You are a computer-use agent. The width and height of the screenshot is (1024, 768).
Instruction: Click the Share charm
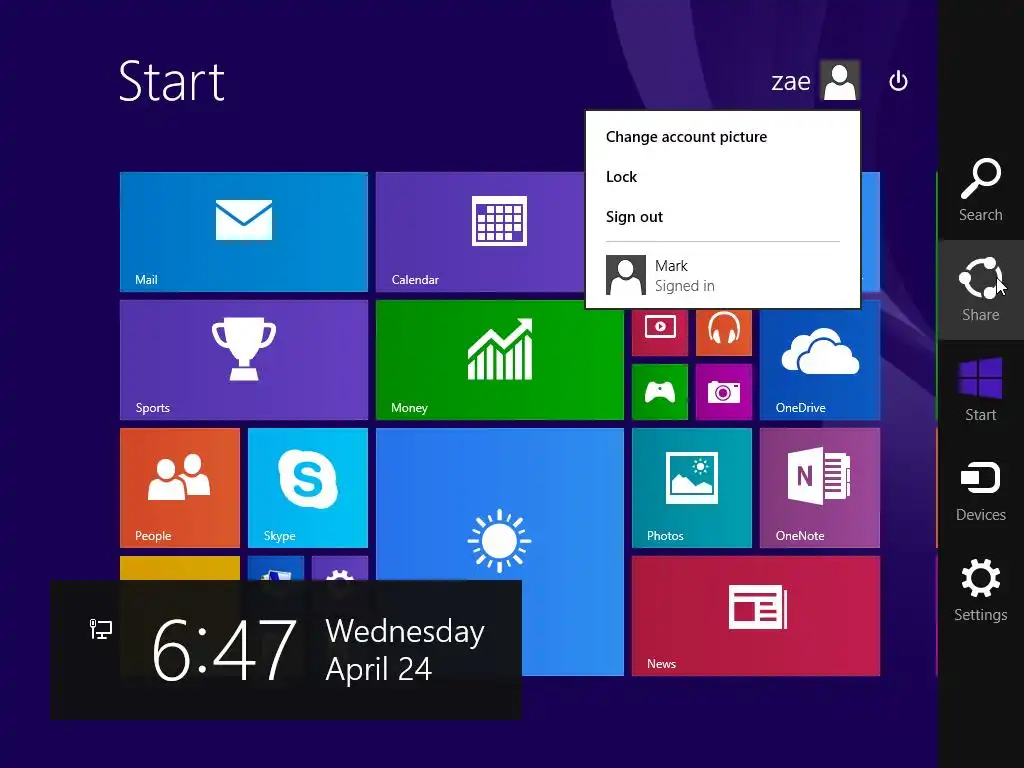980,290
